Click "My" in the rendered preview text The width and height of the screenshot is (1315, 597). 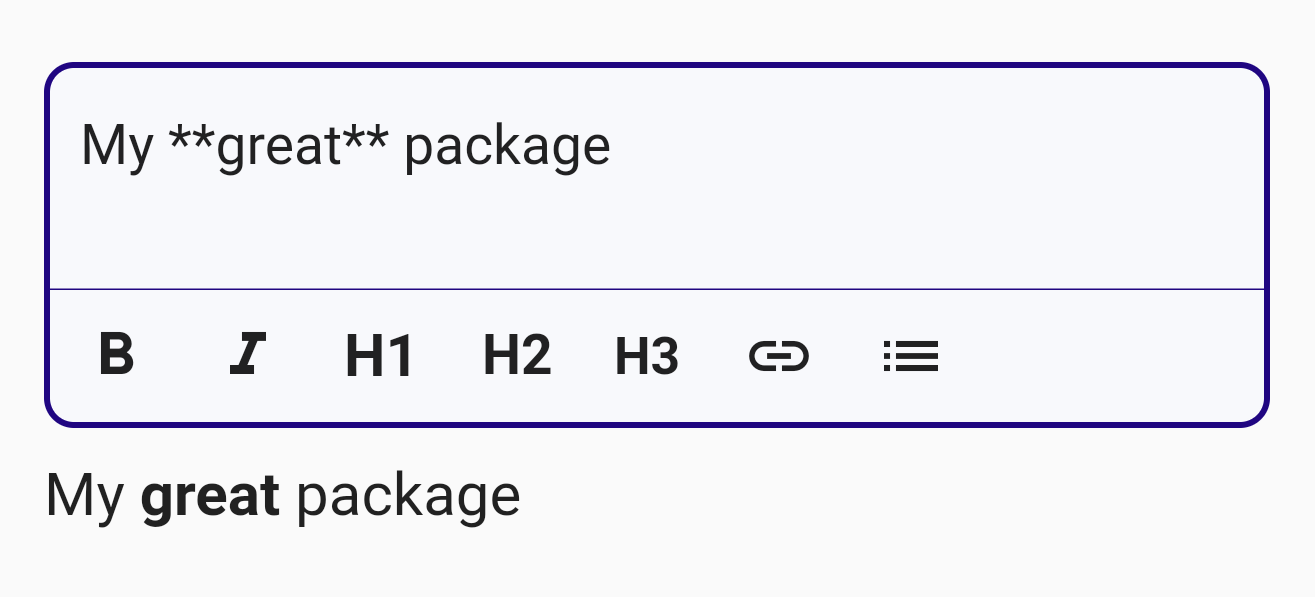(x=85, y=496)
